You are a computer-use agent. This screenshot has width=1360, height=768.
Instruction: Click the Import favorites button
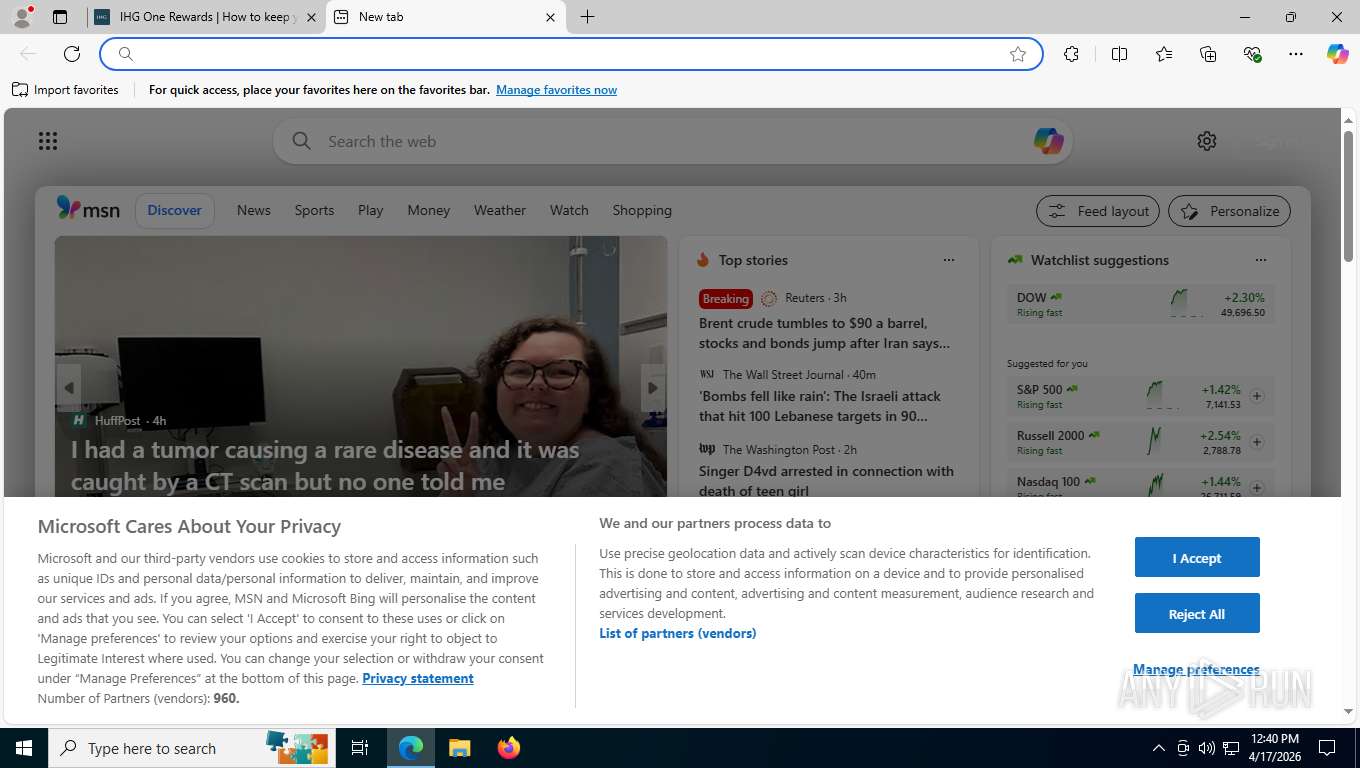pyautogui.click(x=66, y=90)
